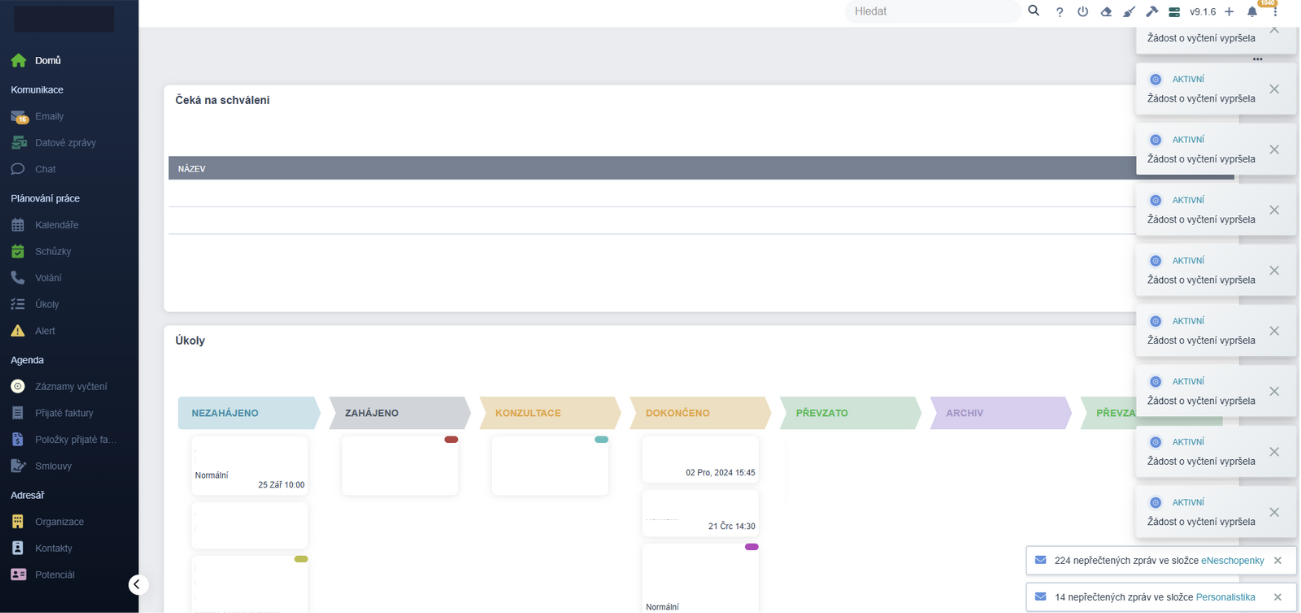
Task: Open the three-dot menu in top bar
Action: [1275, 12]
